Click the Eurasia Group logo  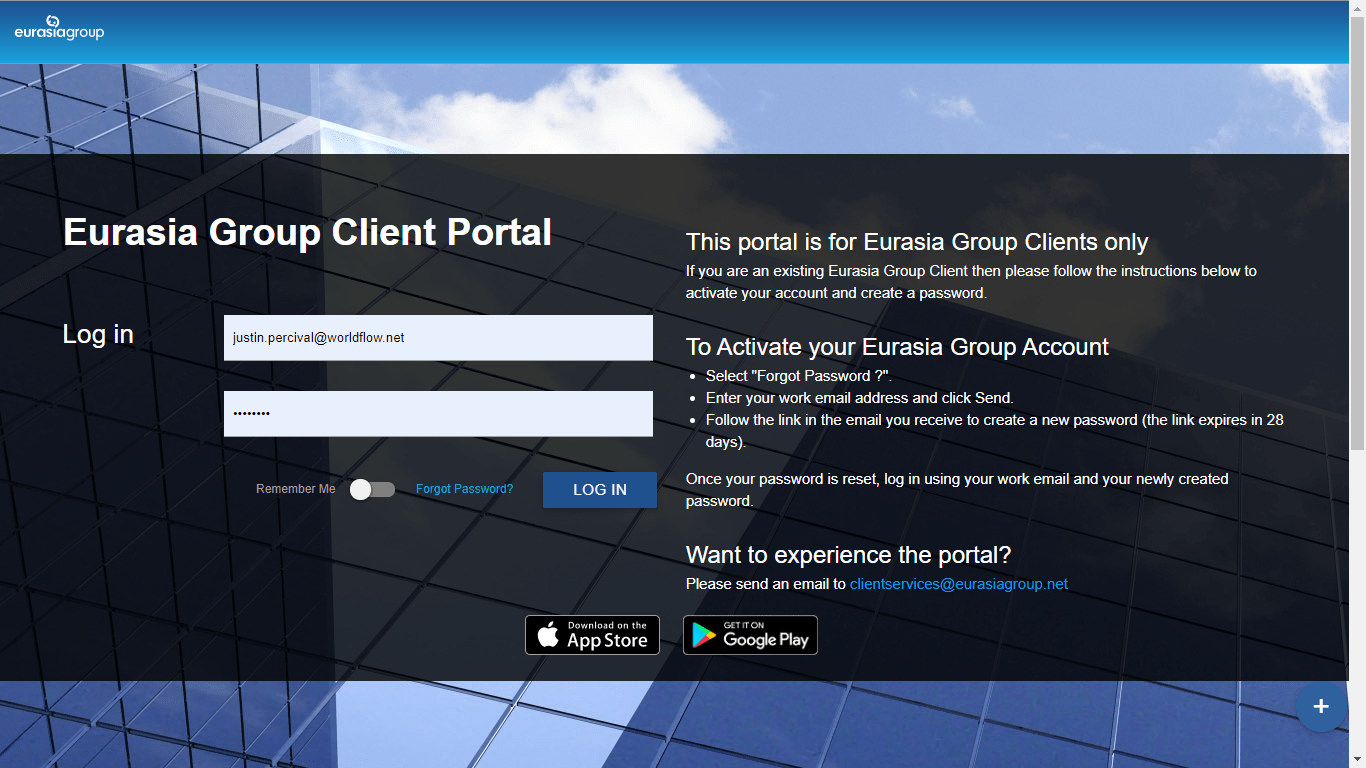coord(58,27)
